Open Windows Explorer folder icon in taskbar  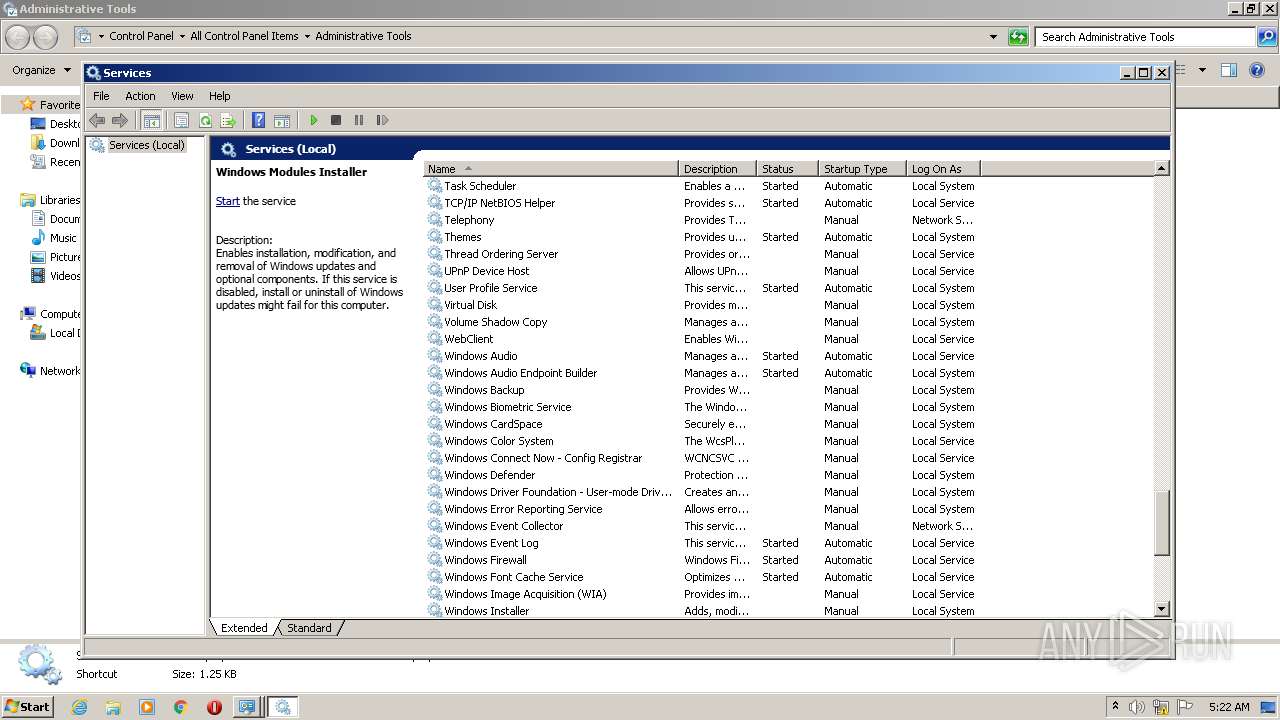coord(113,707)
